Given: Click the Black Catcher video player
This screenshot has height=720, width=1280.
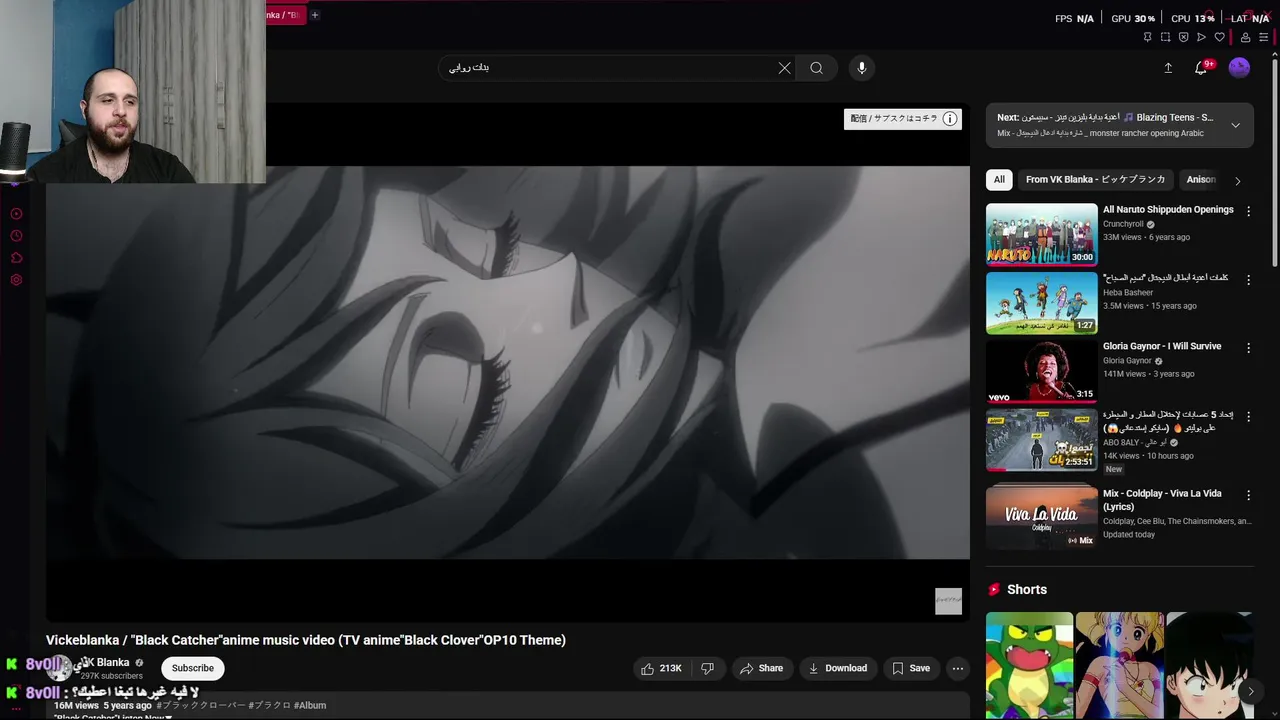Looking at the screenshot, I should tap(508, 362).
